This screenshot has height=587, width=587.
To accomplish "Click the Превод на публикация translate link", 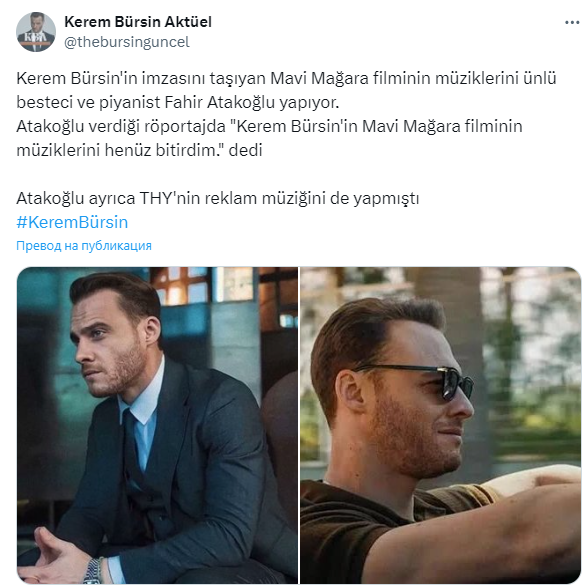I will (84, 246).
